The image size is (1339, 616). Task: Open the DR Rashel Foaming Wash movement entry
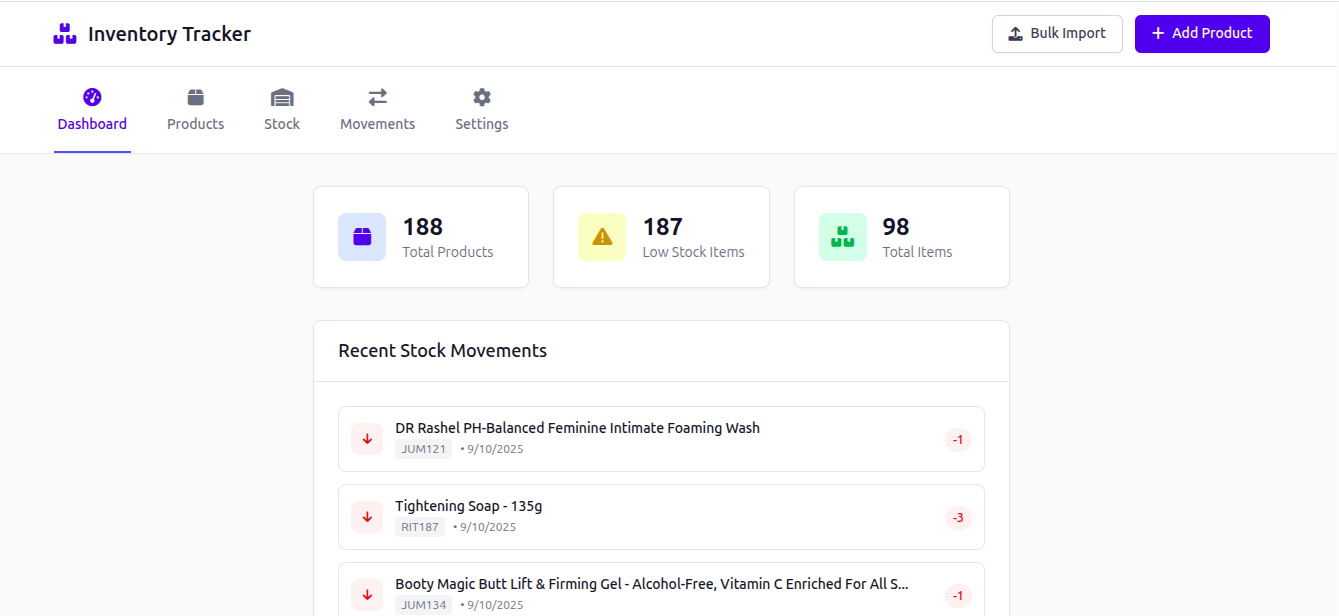[661, 439]
